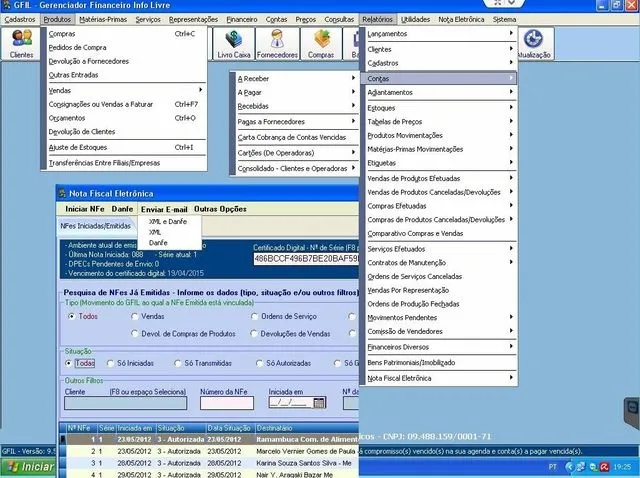The width and height of the screenshot is (640, 478).
Task: Click the Número da NFe input field
Action: coord(226,404)
